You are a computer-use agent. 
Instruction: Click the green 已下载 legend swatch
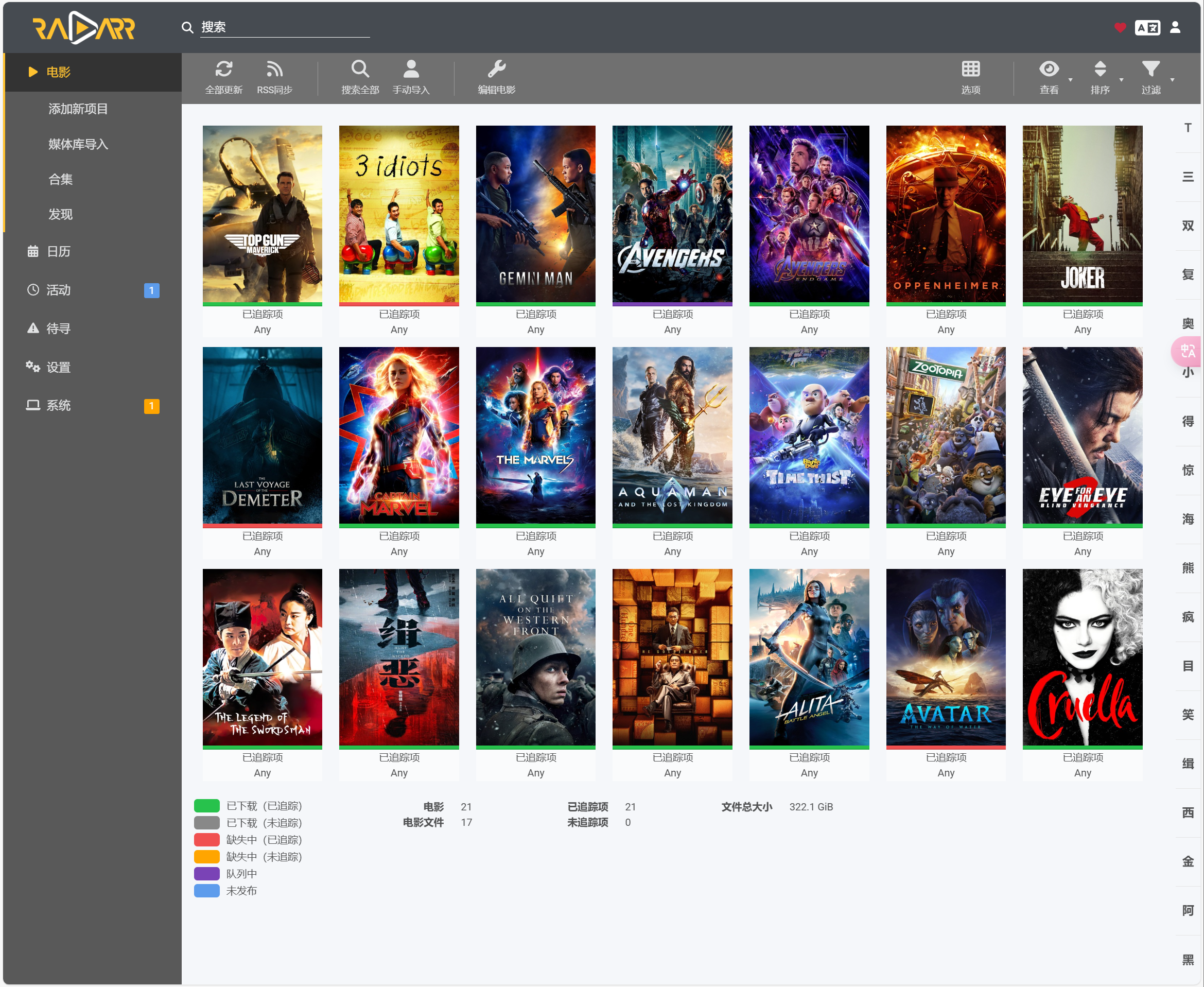(x=206, y=806)
